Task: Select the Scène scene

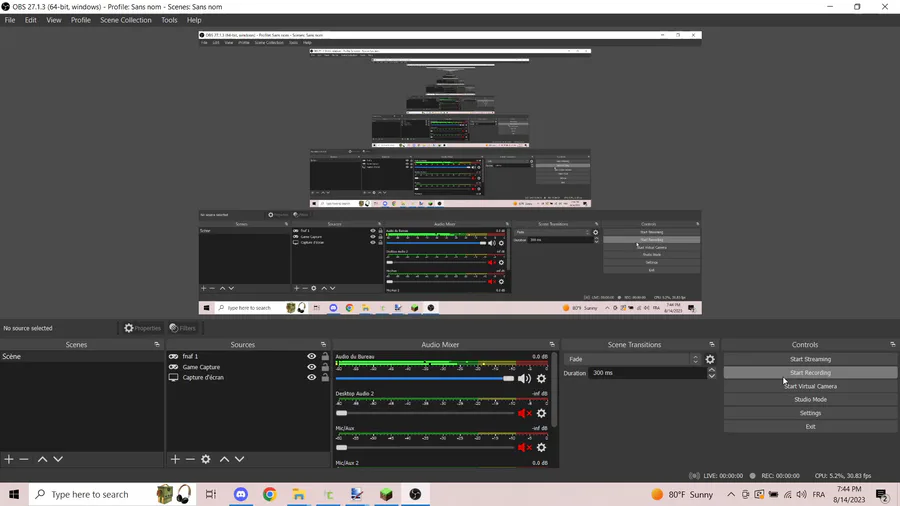Action: tap(82, 356)
